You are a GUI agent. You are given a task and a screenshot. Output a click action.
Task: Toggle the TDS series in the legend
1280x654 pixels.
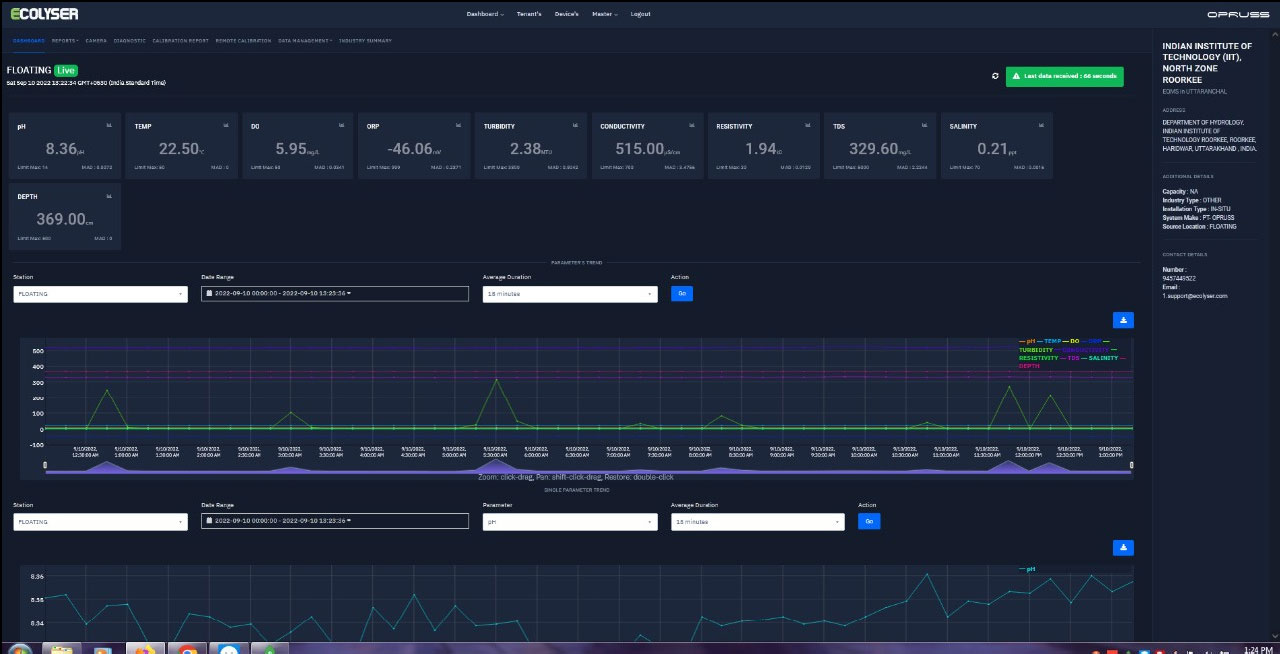pos(1072,358)
